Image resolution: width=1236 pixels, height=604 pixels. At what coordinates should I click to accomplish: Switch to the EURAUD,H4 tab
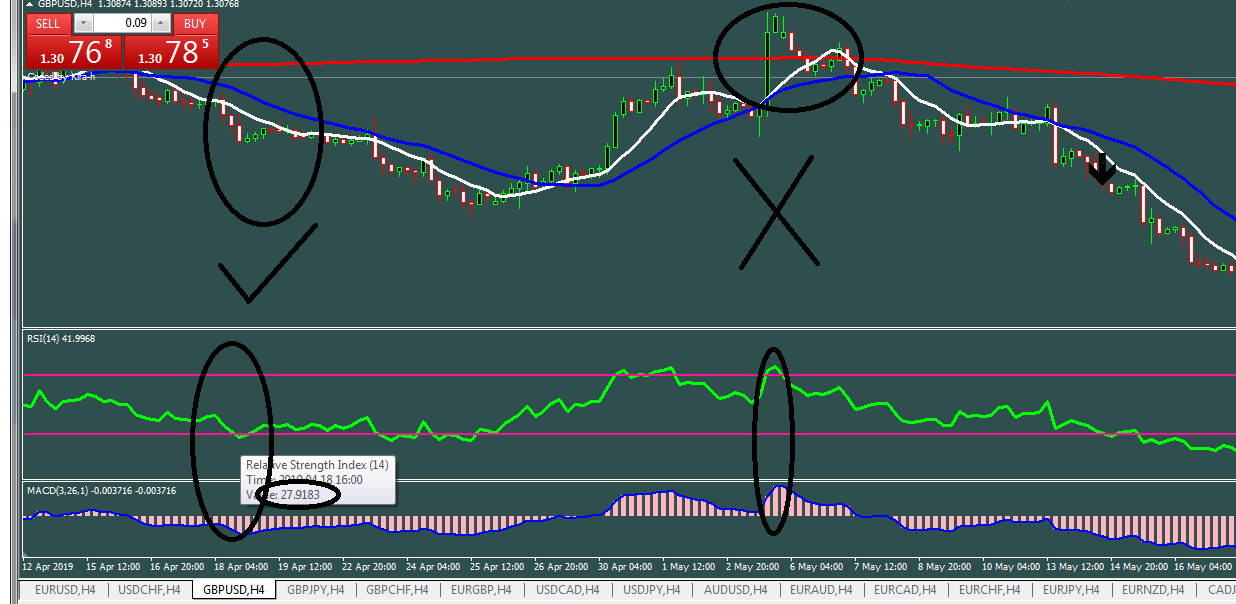pos(820,590)
